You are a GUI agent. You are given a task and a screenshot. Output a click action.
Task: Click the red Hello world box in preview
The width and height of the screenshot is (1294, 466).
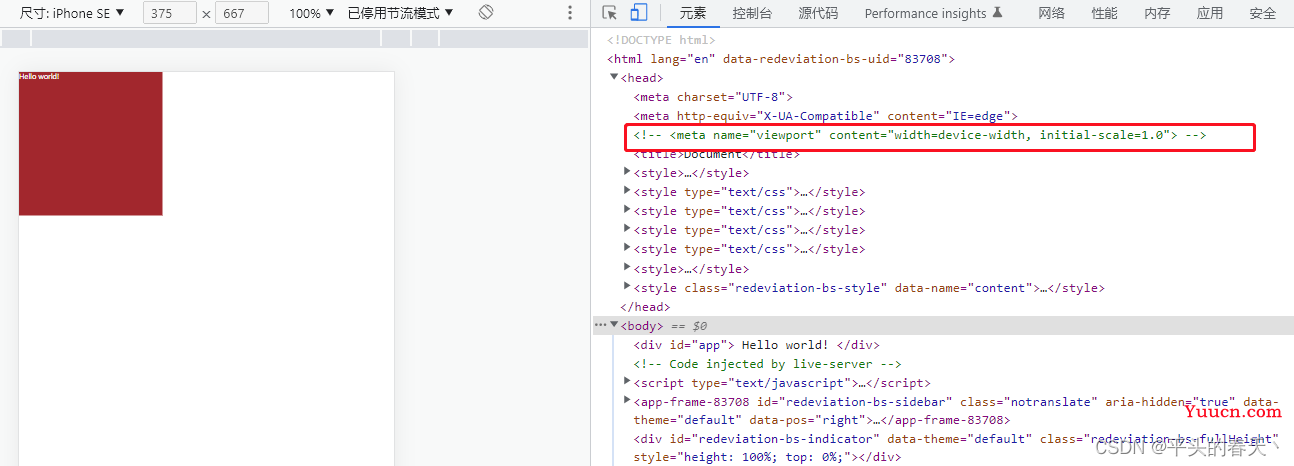90,143
